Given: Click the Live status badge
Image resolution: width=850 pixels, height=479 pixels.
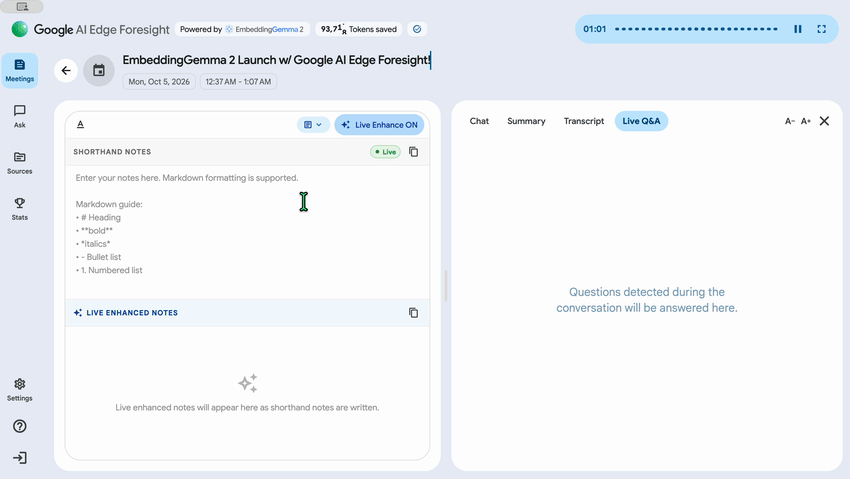Looking at the screenshot, I should click(385, 152).
